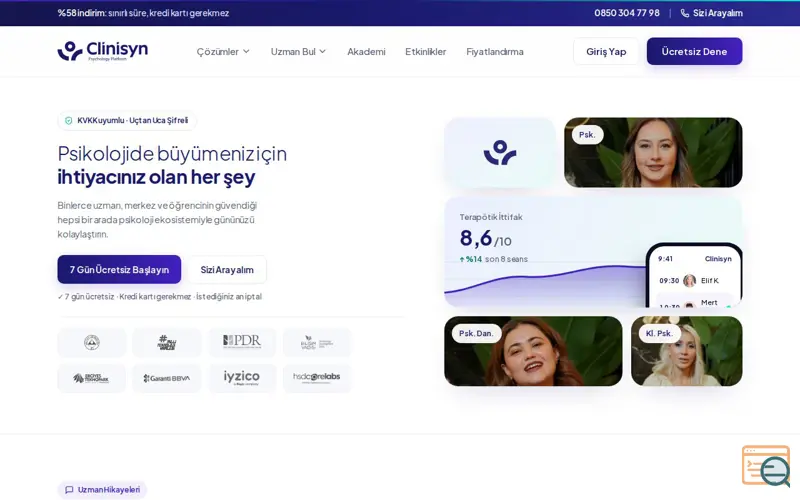Open the Akademi page
800x500 pixels.
[x=366, y=52]
